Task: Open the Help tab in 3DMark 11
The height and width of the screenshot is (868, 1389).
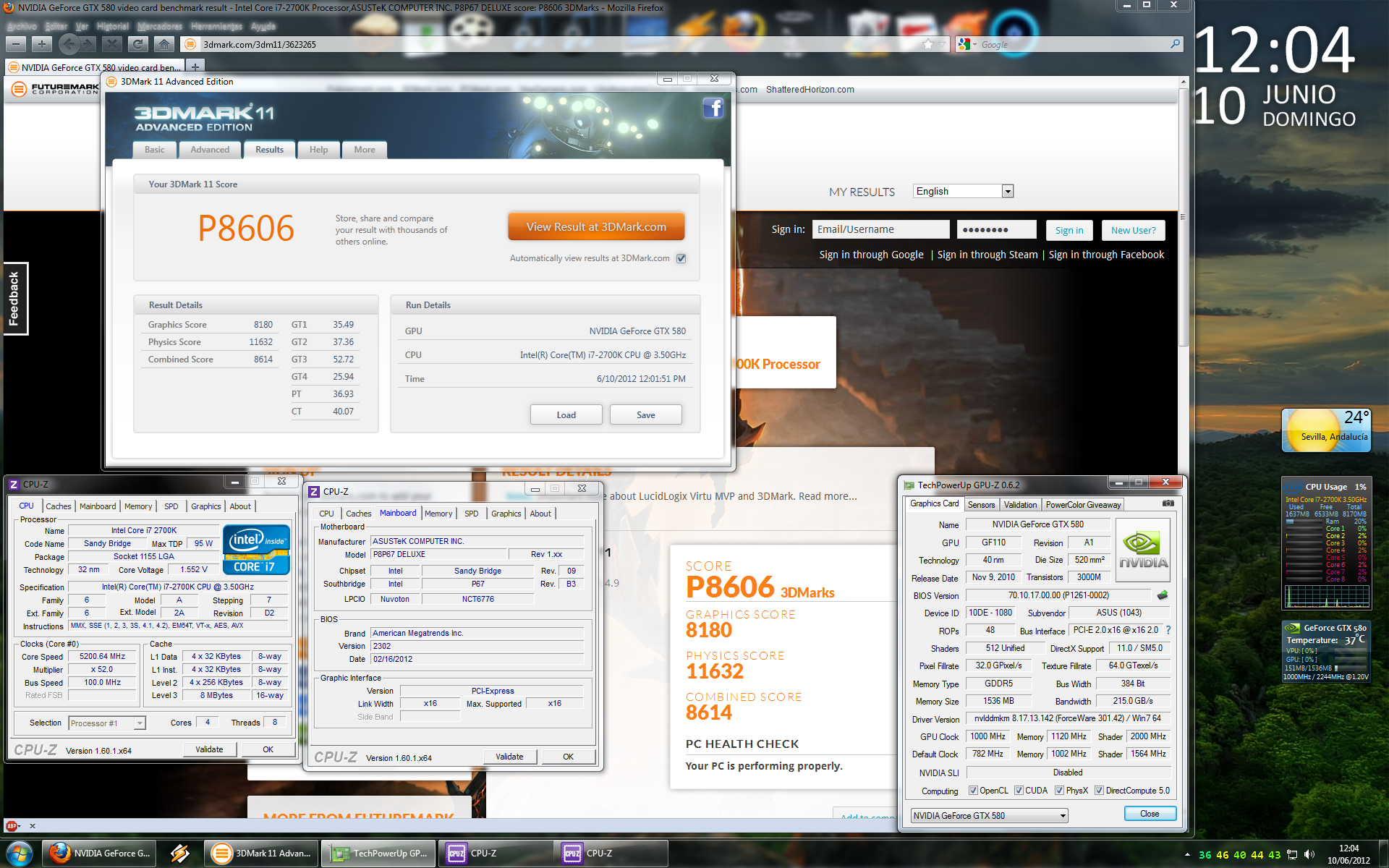Action: (318, 150)
